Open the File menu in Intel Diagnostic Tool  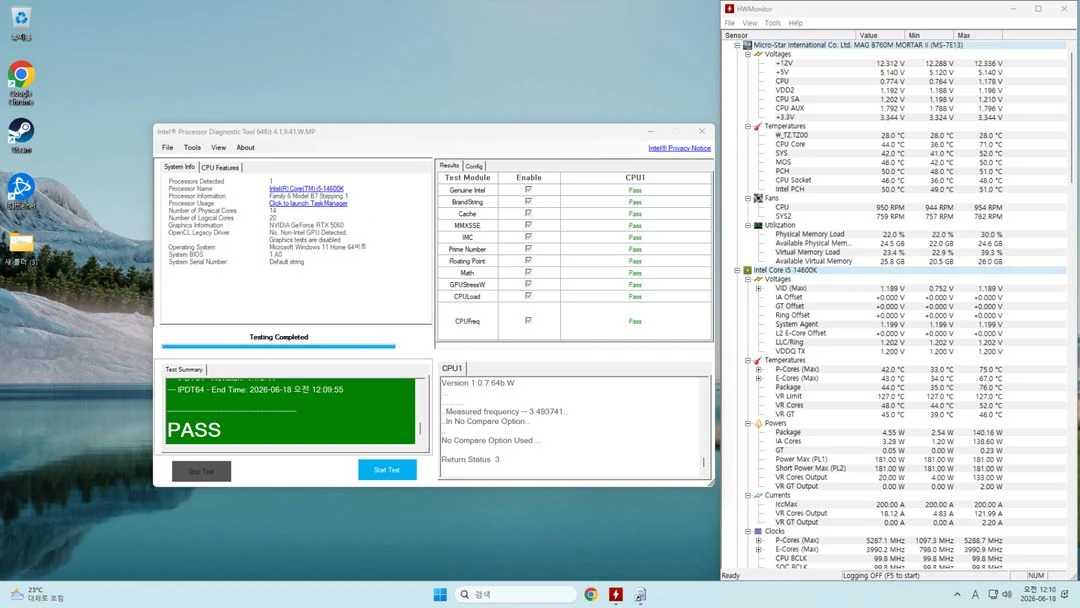pyautogui.click(x=167, y=147)
